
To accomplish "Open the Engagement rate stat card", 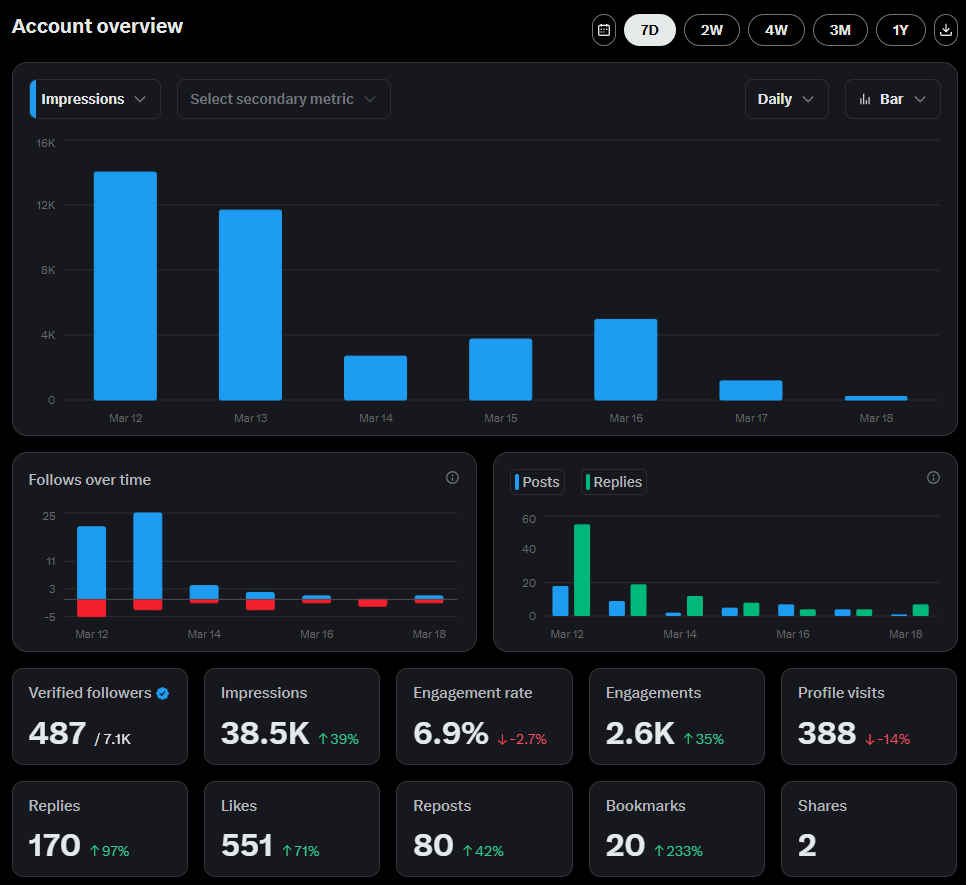I will [484, 716].
